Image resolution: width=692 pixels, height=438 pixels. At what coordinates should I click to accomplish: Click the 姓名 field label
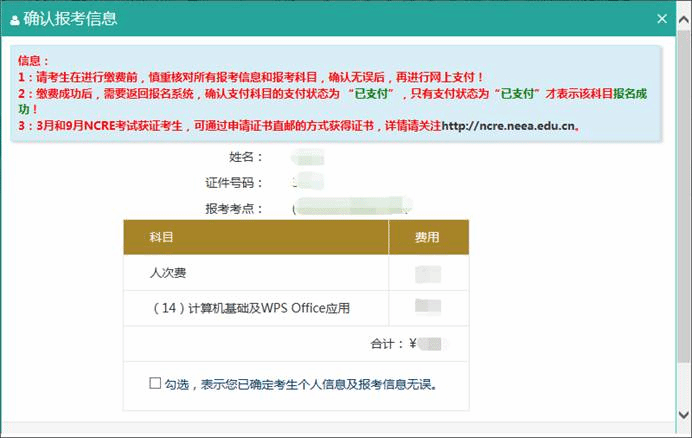(245, 157)
